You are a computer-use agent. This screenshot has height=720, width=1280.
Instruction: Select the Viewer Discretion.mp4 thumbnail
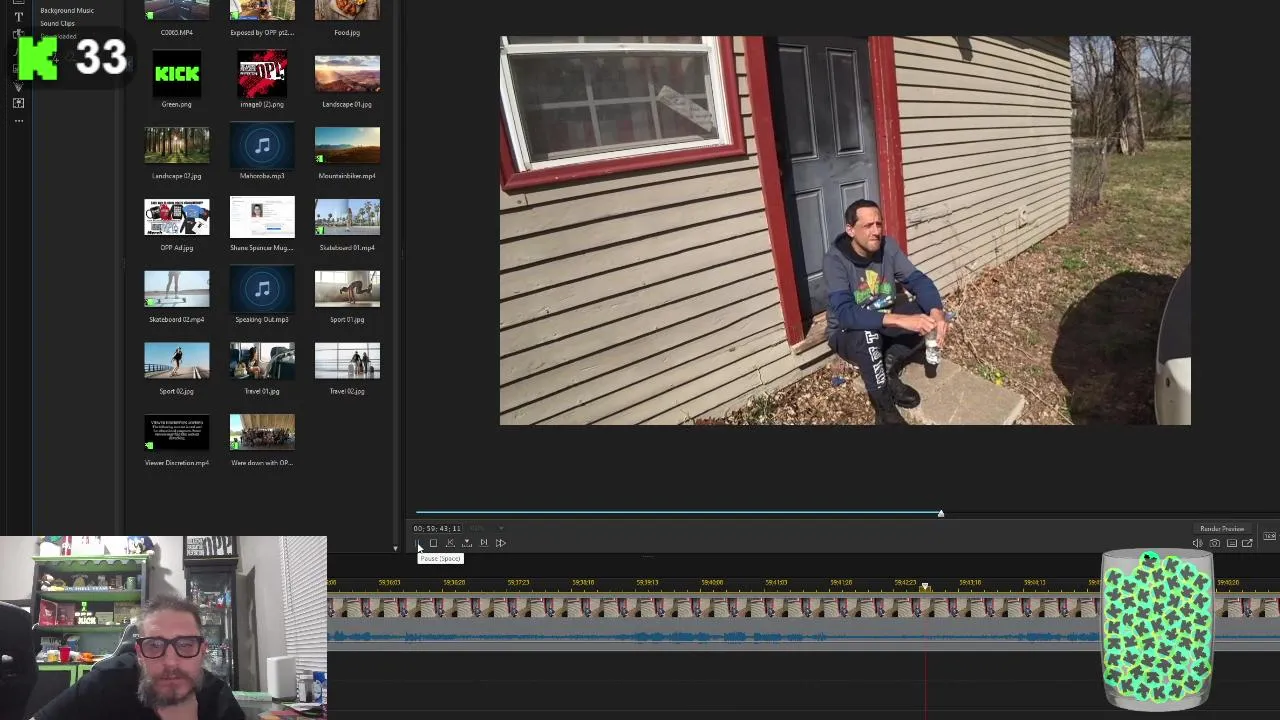(x=177, y=434)
